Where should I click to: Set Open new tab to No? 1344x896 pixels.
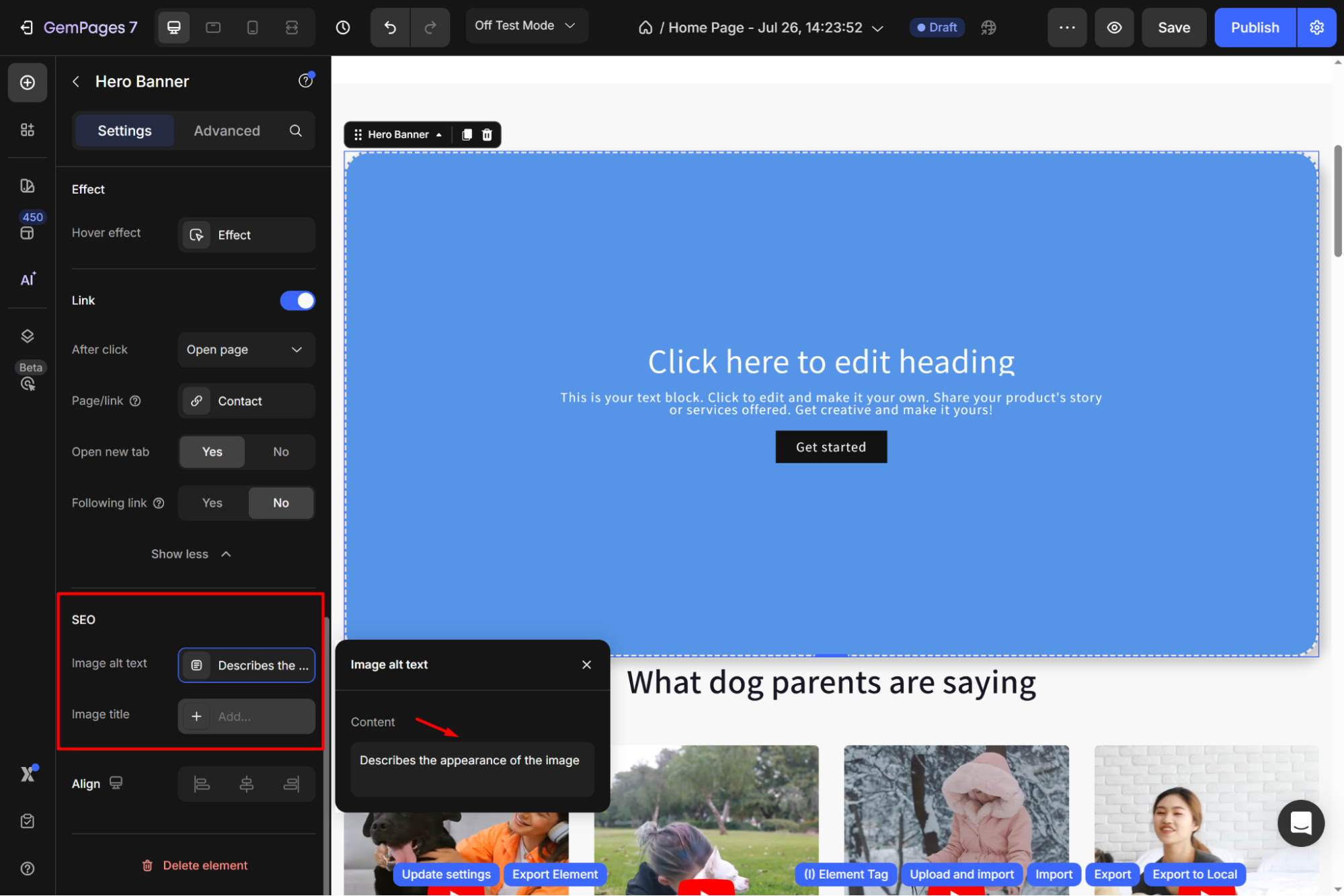click(x=280, y=452)
